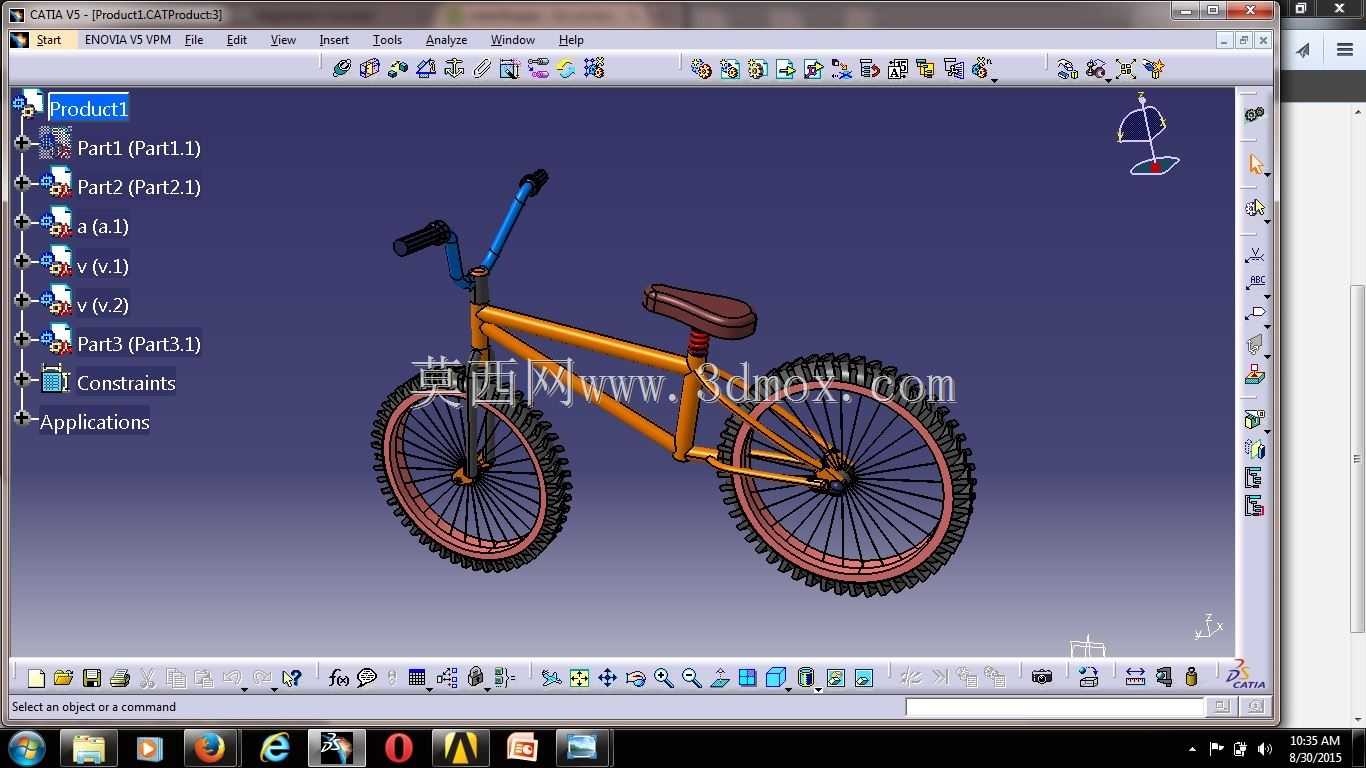This screenshot has width=1366, height=768.
Task: Open the Insert menu
Action: (334, 40)
